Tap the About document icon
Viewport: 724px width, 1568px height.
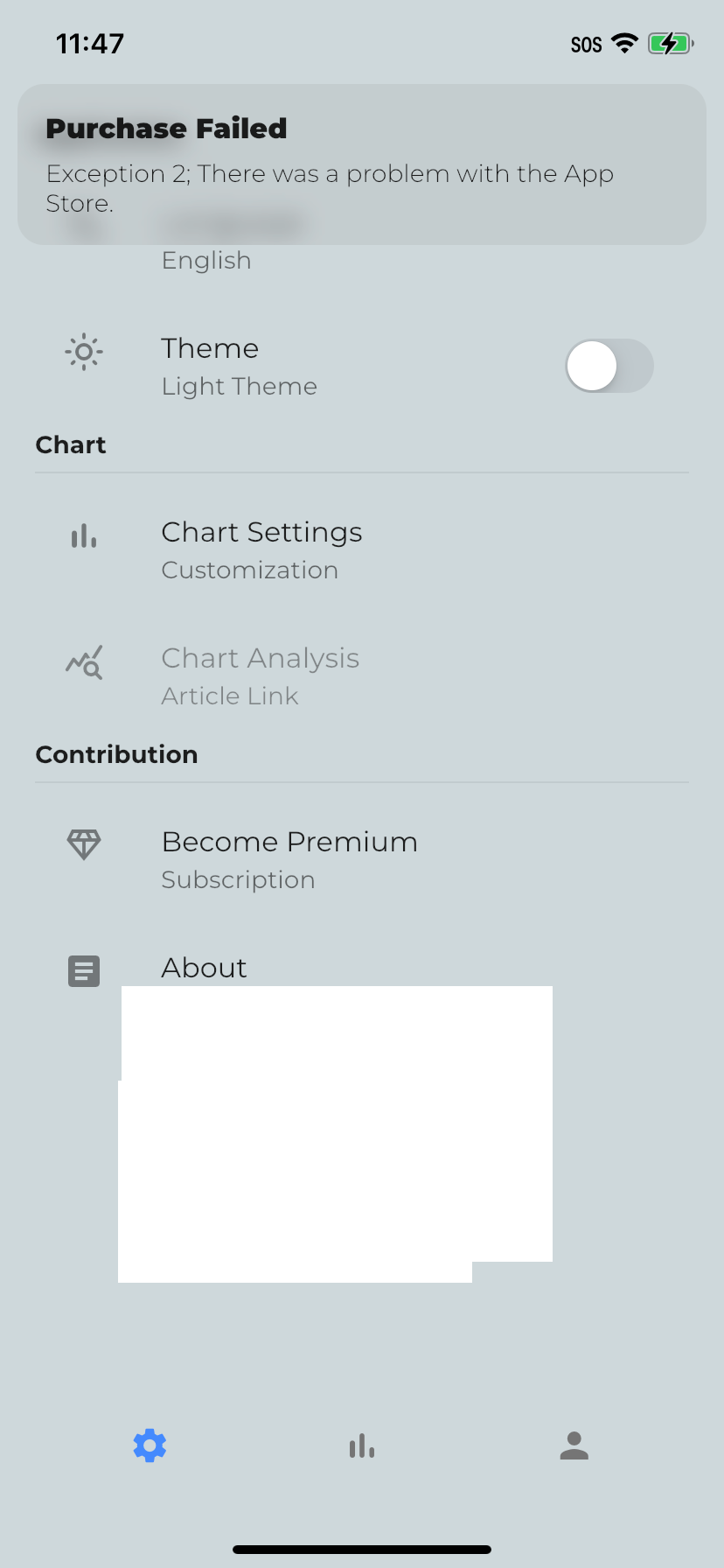coord(84,971)
